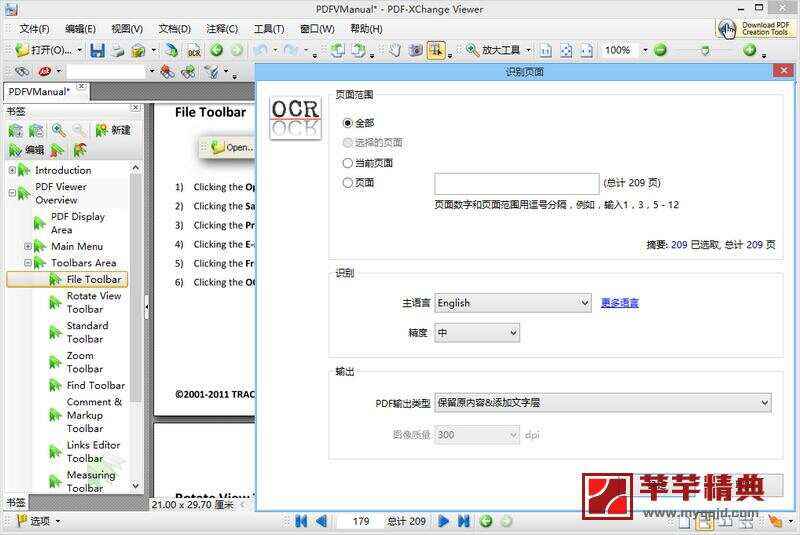Collapse the PDF Viewer Overview bookmark node
The width and height of the screenshot is (800, 535).
[12, 193]
